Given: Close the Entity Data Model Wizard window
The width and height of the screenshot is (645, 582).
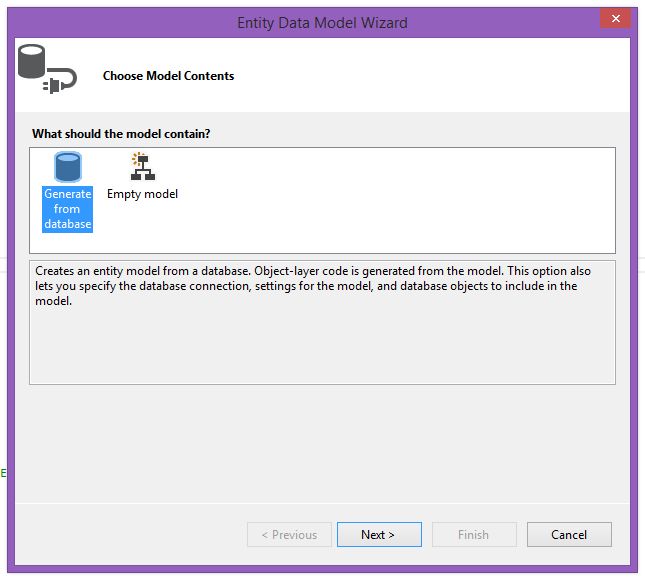Looking at the screenshot, I should tap(614, 20).
